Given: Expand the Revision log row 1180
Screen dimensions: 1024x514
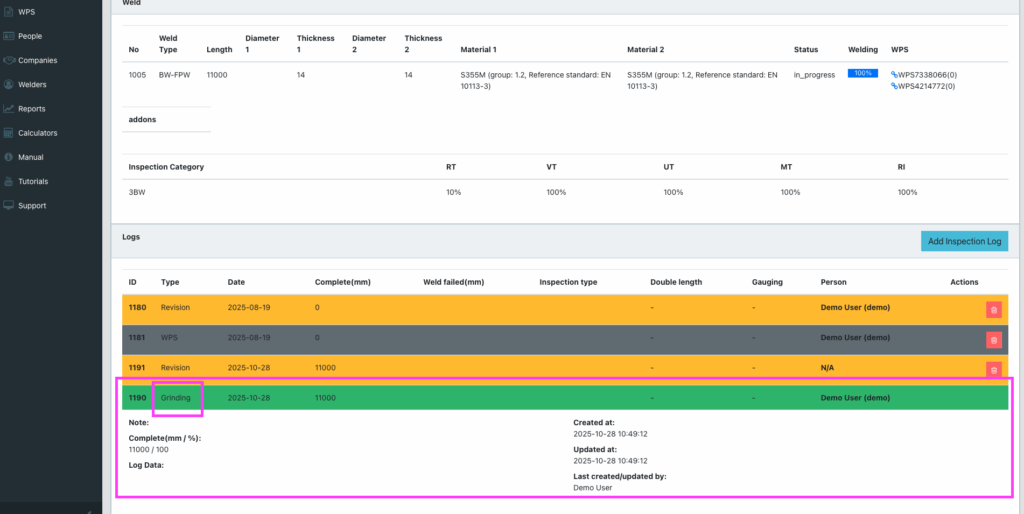Looking at the screenshot, I should pos(500,308).
